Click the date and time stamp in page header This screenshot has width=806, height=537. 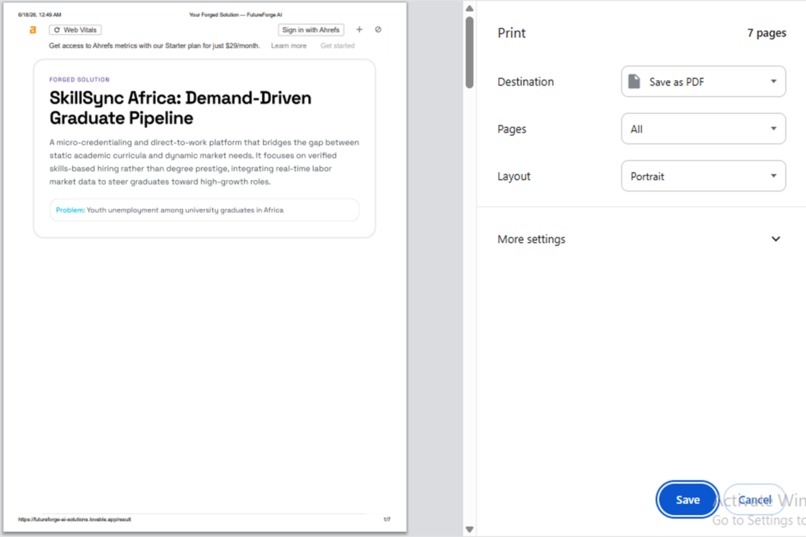point(40,15)
